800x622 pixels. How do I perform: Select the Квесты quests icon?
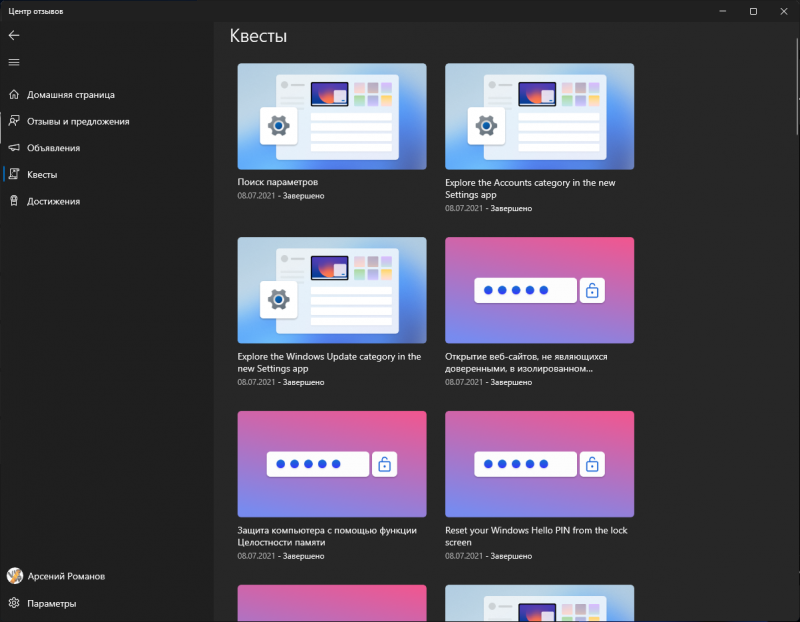click(x=14, y=174)
